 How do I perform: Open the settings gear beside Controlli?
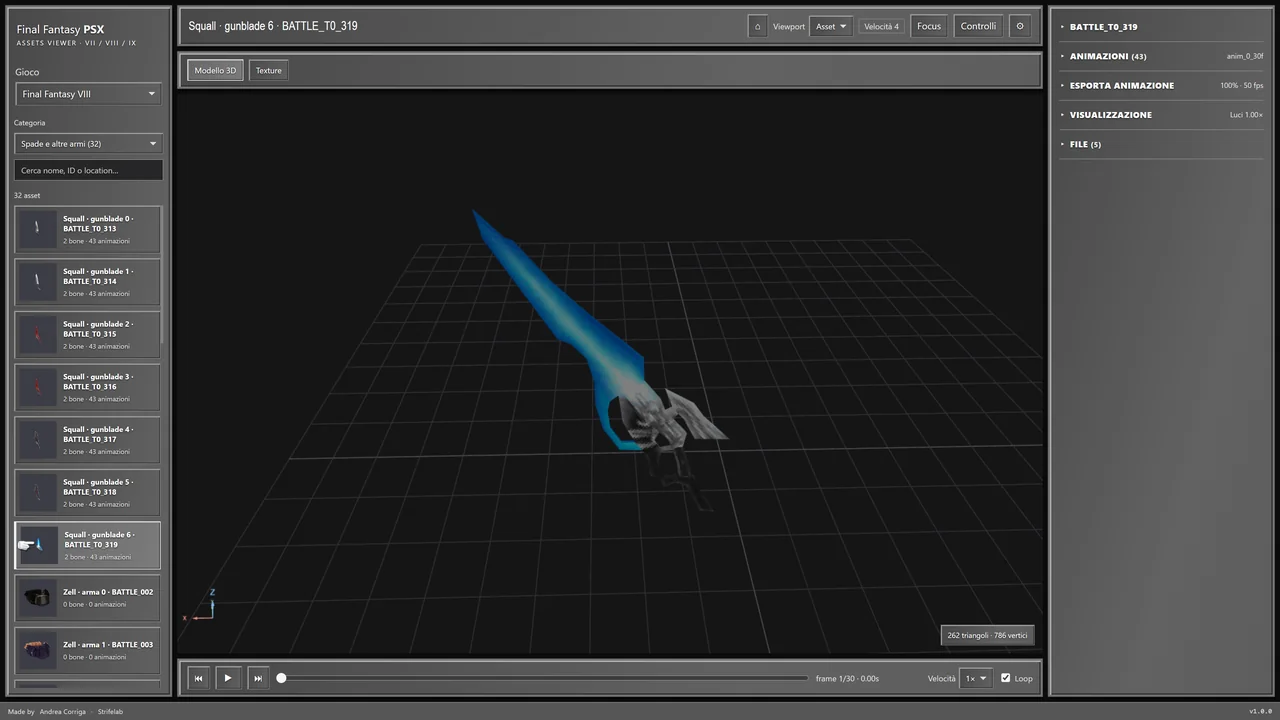[1020, 26]
